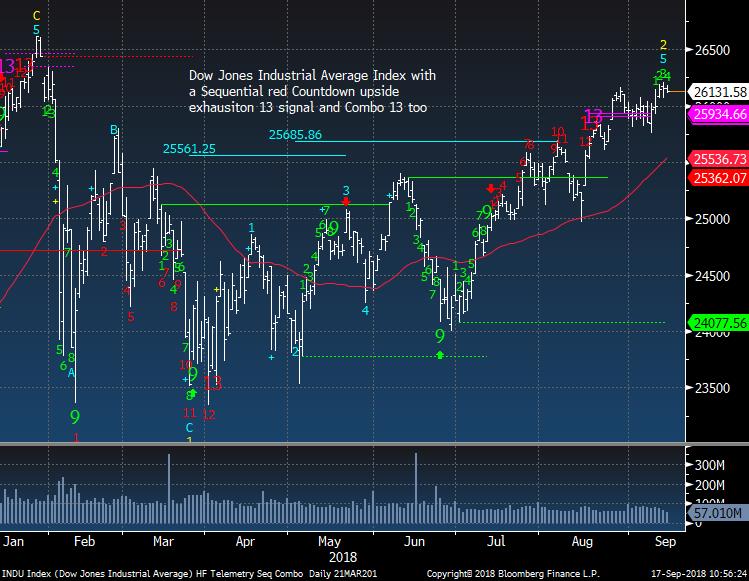Click the 200M volume axis label
The width and height of the screenshot is (749, 581).
(709, 485)
